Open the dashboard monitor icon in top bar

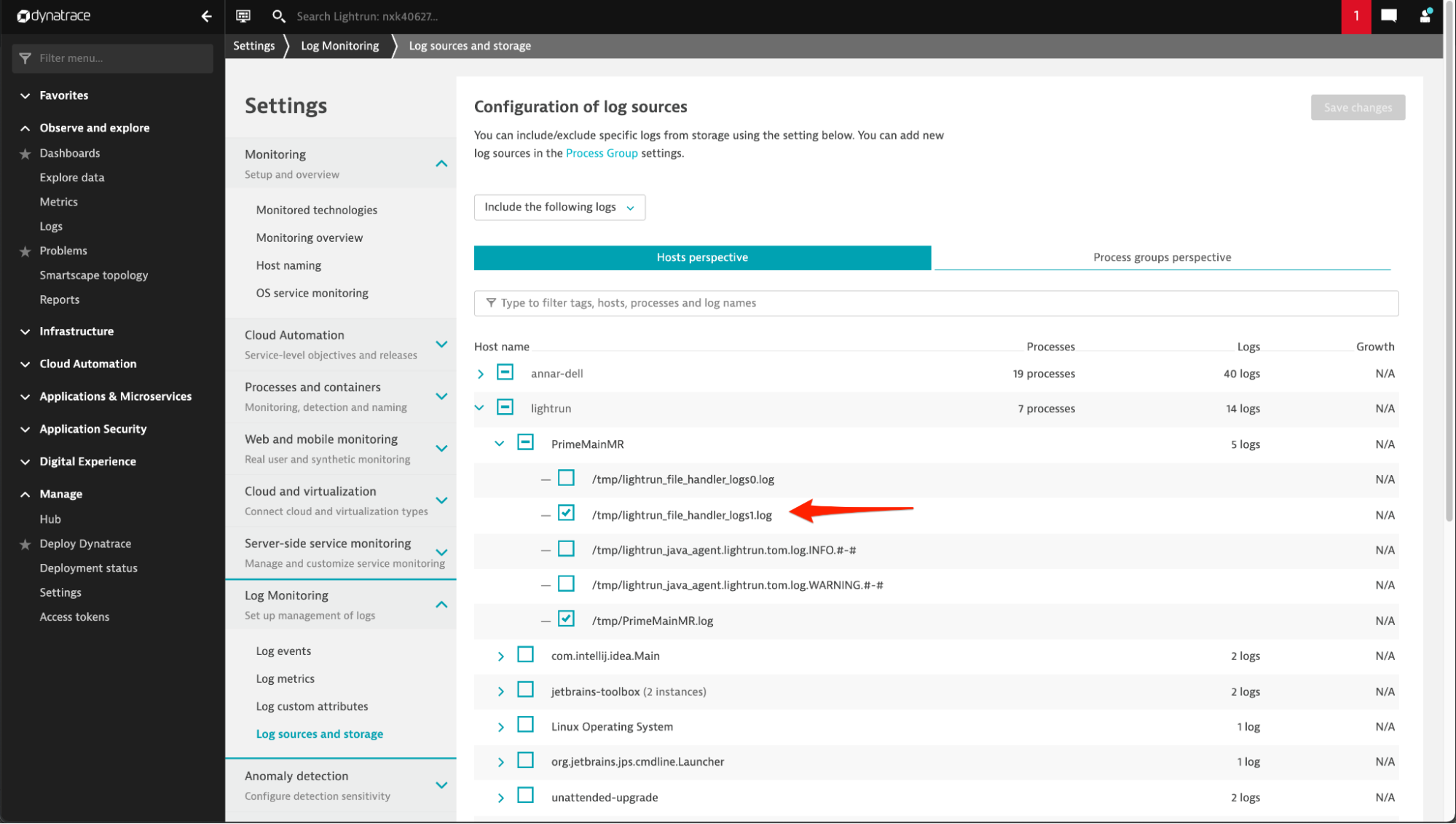tap(243, 16)
